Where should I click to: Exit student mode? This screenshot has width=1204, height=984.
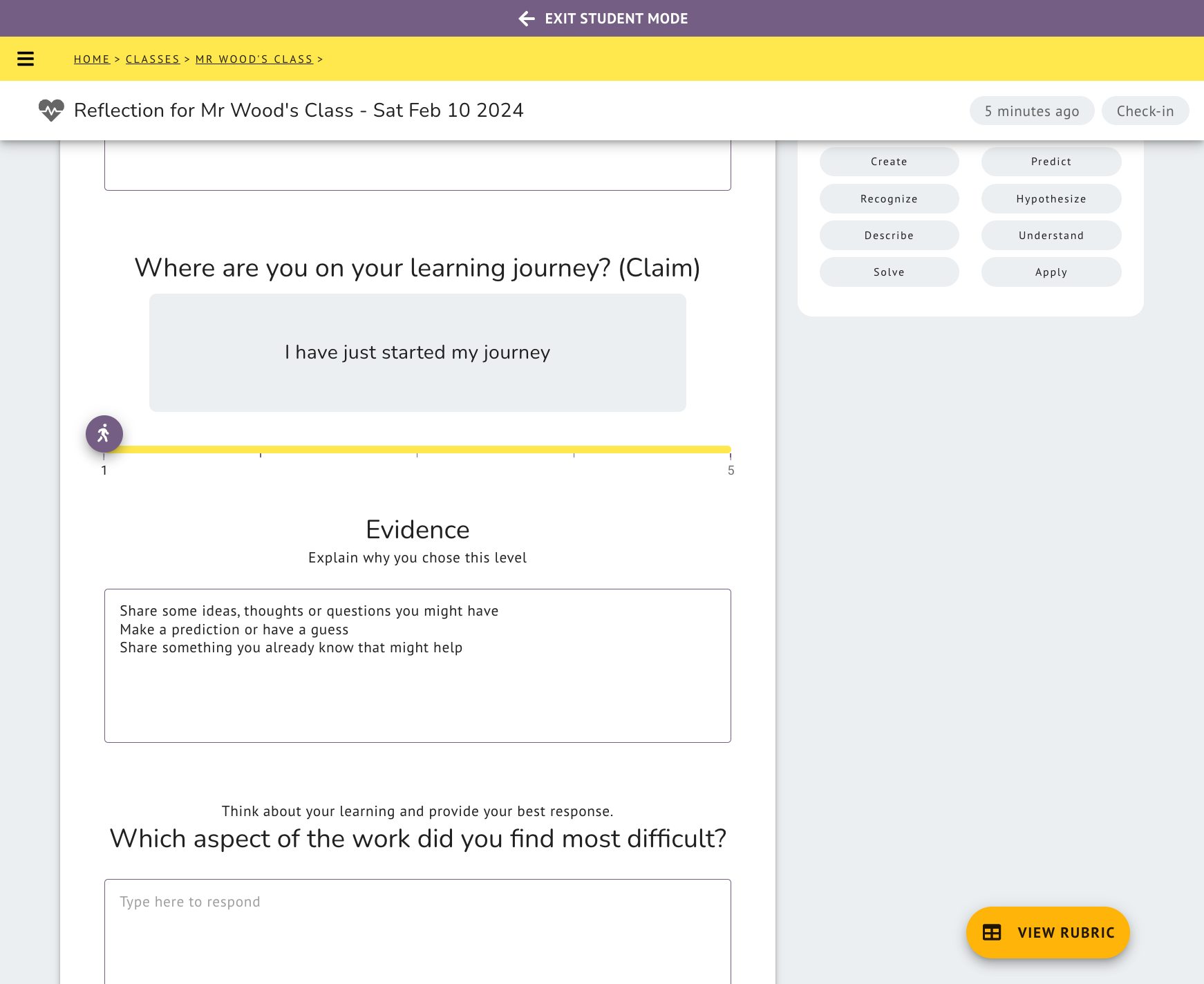(603, 19)
